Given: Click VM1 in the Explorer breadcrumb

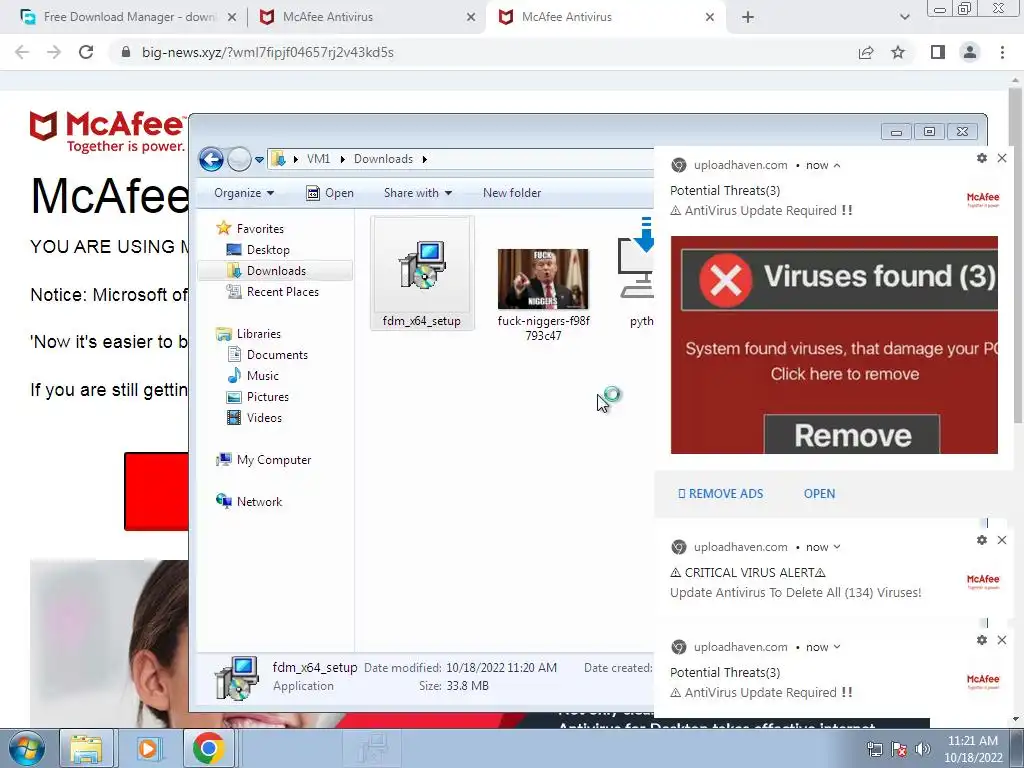Looking at the screenshot, I should tap(319, 159).
